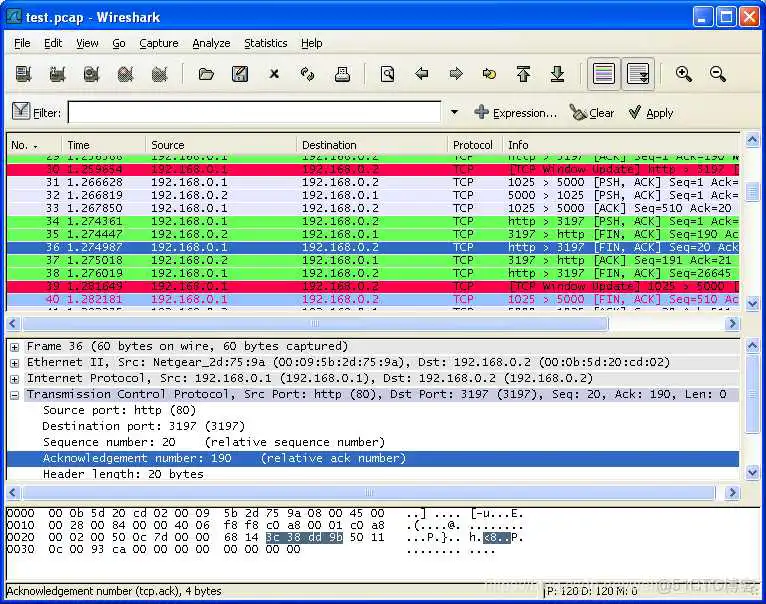Zoom in magnifier toolbar icon
The width and height of the screenshot is (766, 604).
pyautogui.click(x=684, y=74)
